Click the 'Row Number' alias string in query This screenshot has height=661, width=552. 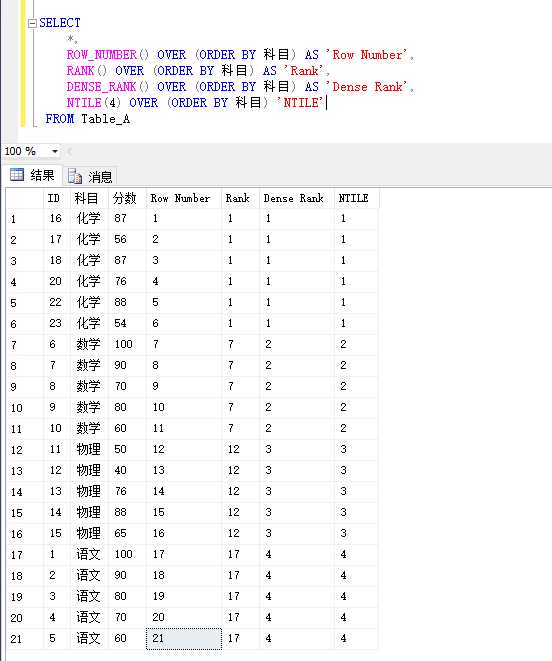coord(367,55)
